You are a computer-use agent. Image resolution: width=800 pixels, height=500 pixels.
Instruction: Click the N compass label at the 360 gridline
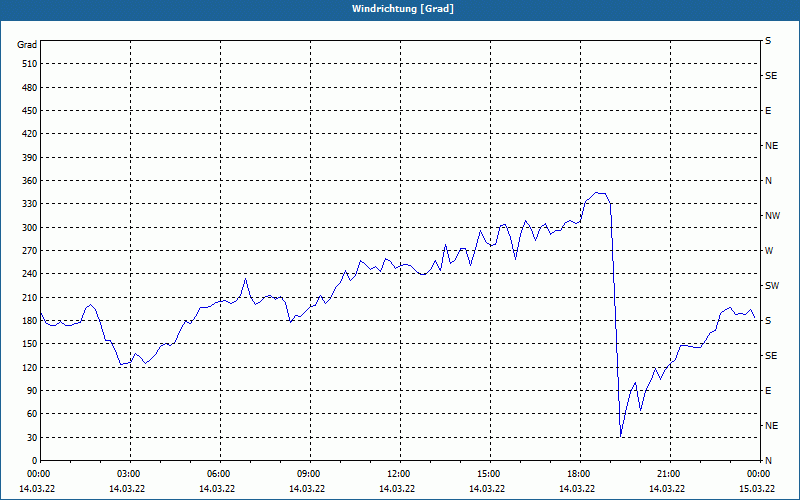768,181
